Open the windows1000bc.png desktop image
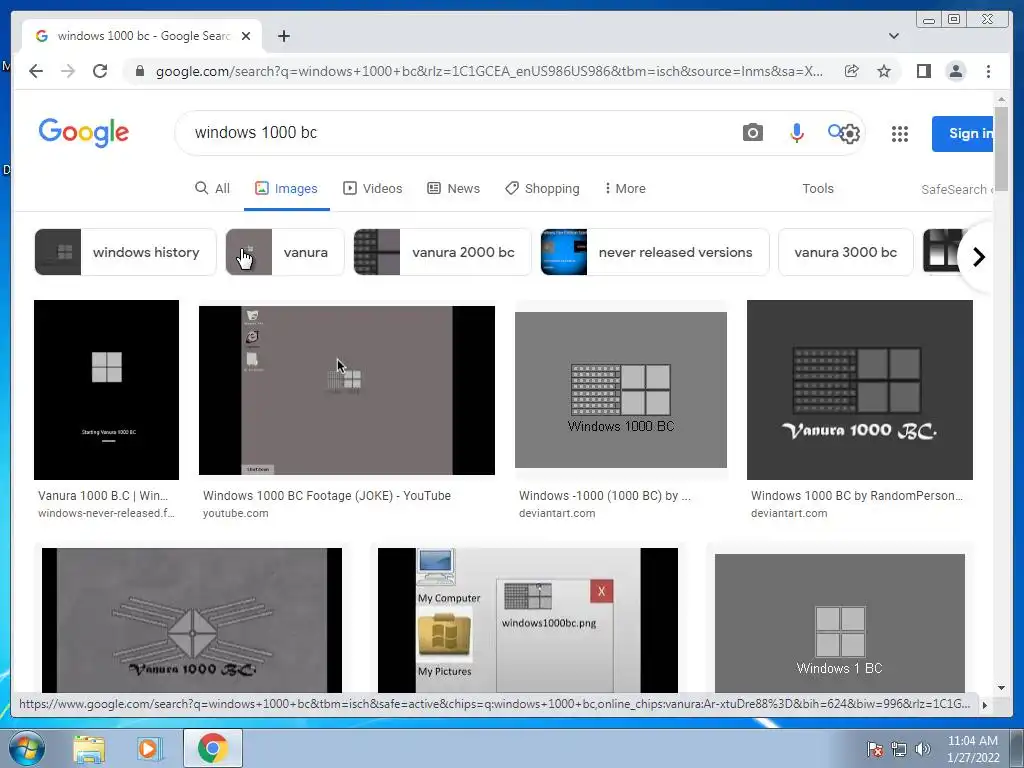Viewport: 1024px width, 768px height. point(528,620)
